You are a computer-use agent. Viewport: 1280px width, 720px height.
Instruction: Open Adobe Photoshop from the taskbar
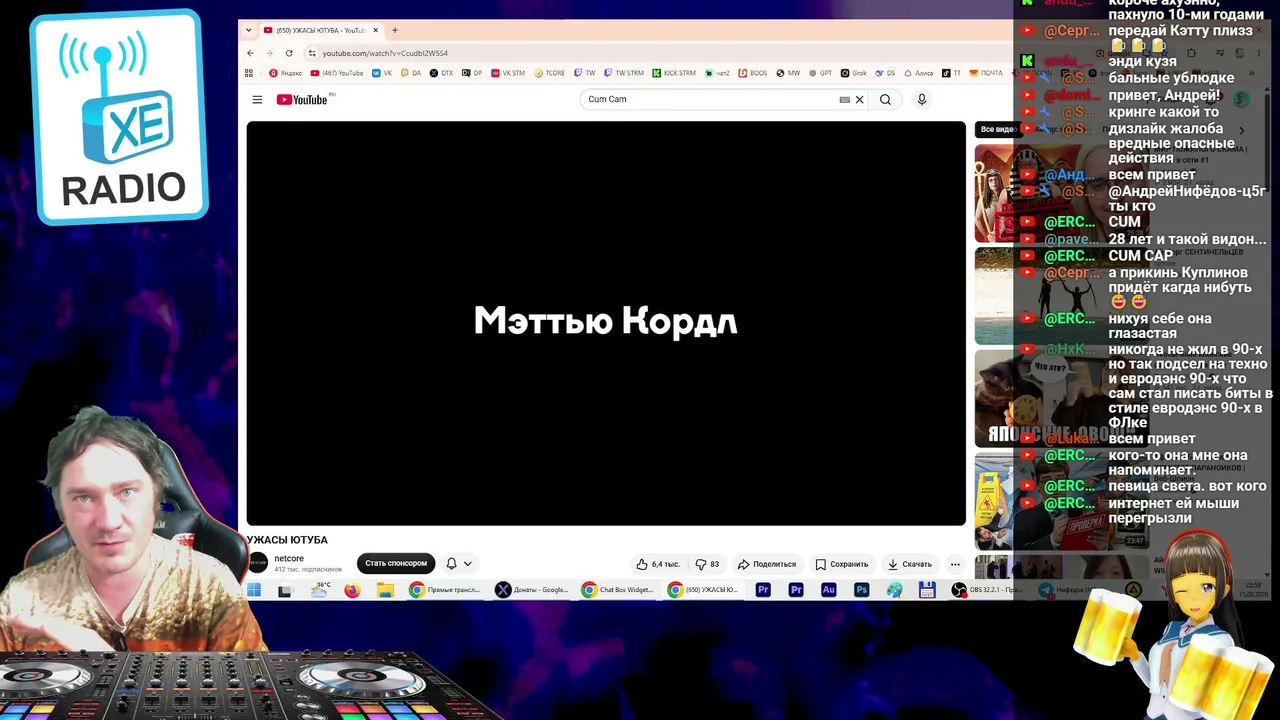pos(861,590)
